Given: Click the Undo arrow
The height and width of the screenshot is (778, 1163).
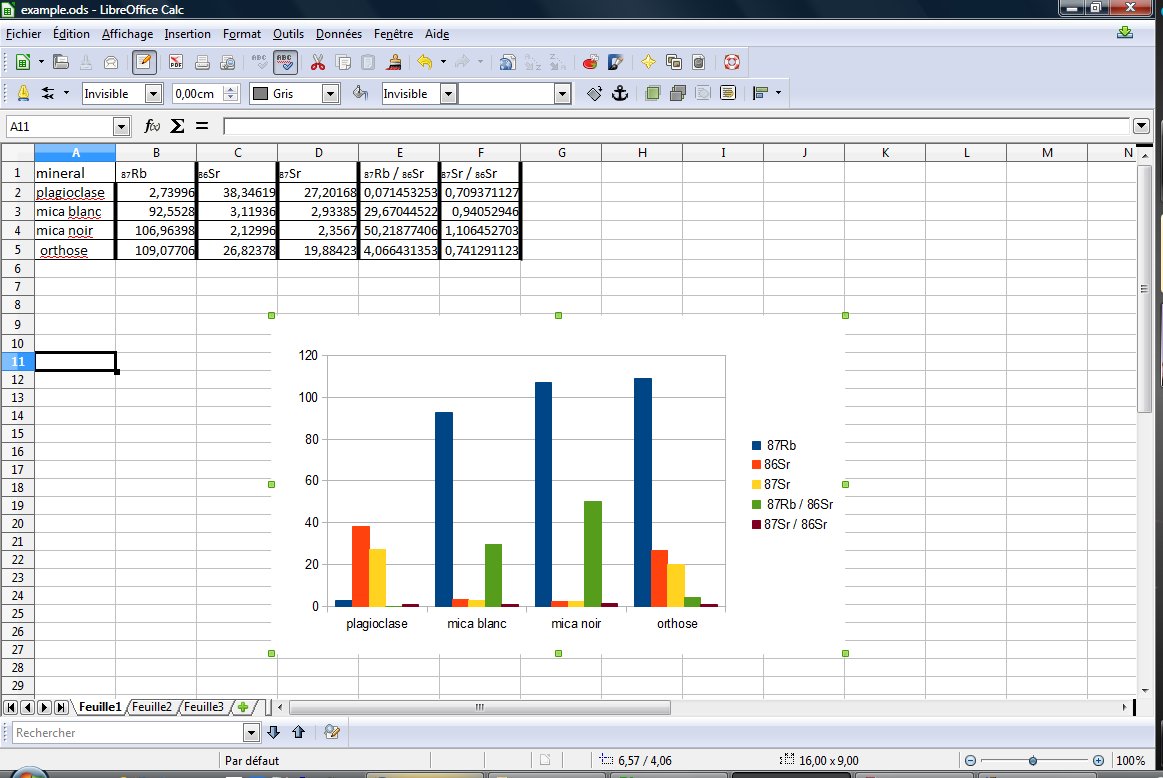Looking at the screenshot, I should pos(425,62).
